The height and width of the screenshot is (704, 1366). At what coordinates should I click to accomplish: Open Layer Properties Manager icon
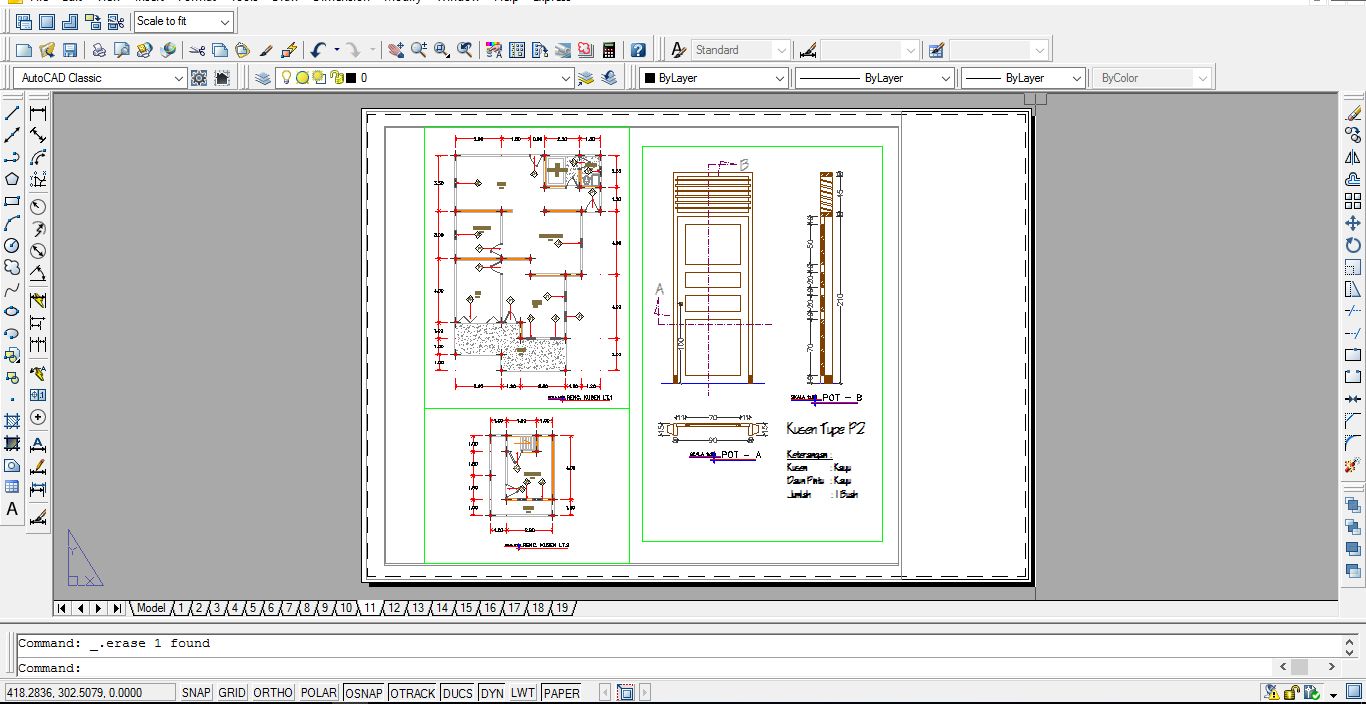click(262, 78)
